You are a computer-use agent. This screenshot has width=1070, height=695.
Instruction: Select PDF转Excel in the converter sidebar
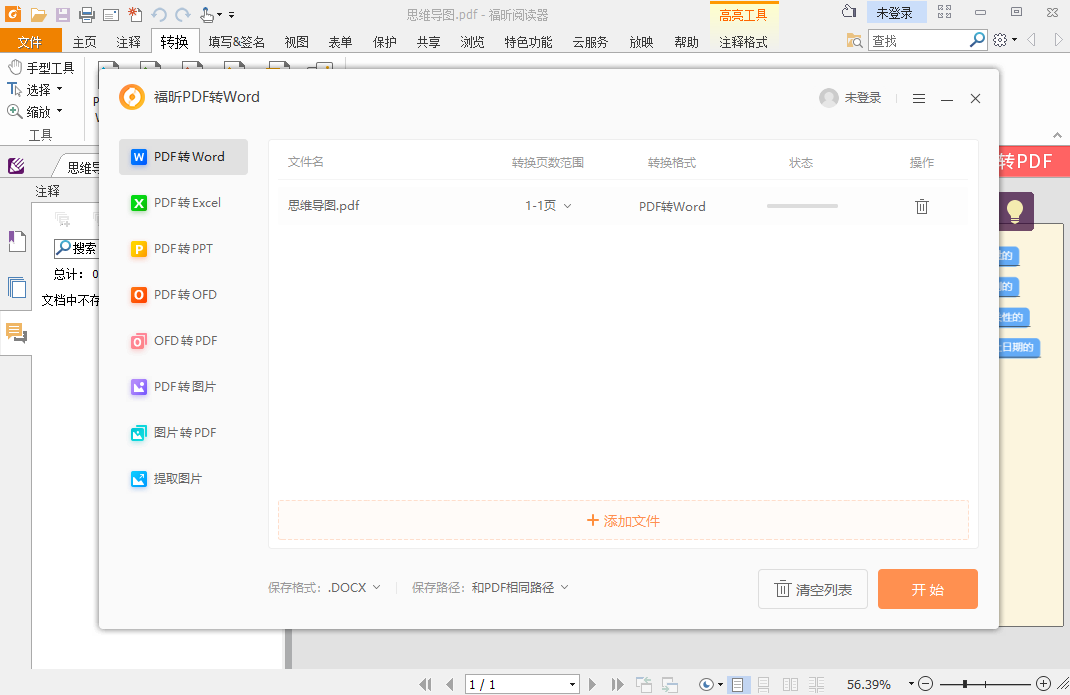[x=183, y=202]
